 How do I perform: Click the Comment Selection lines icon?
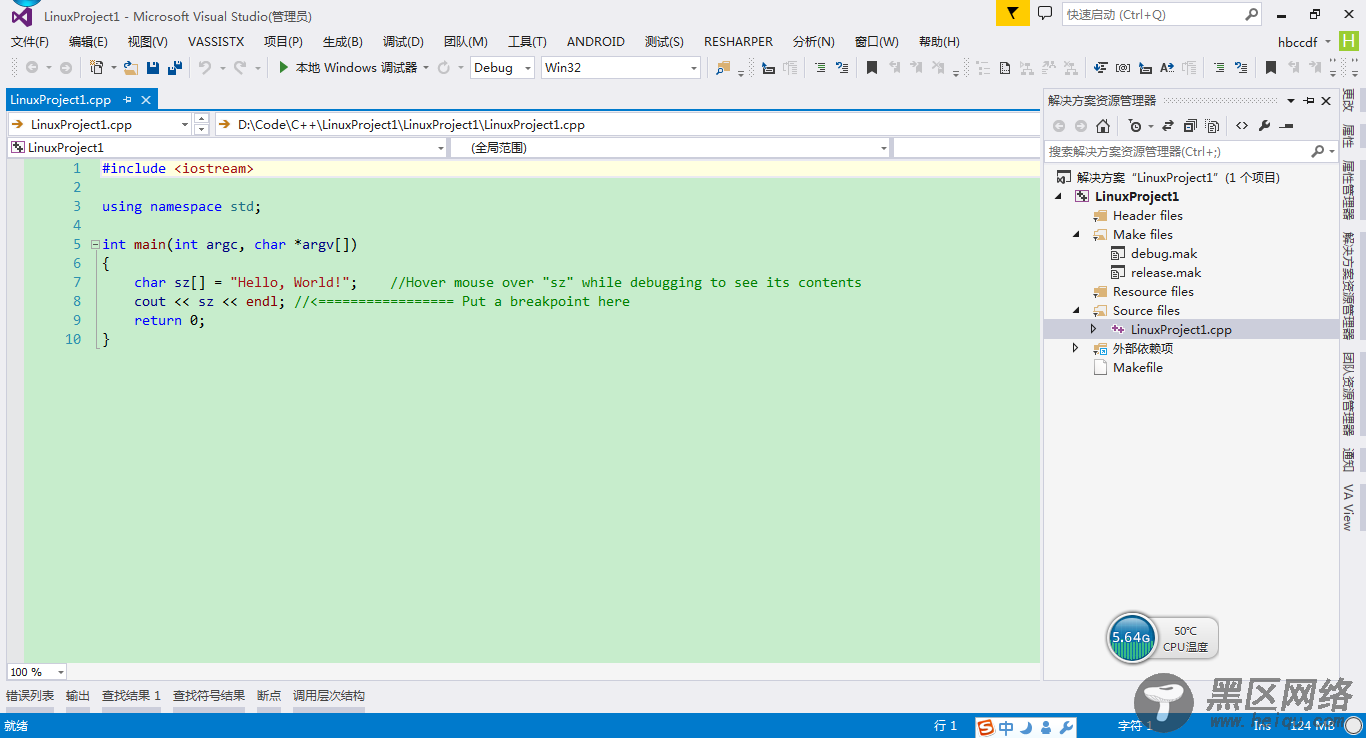click(820, 67)
